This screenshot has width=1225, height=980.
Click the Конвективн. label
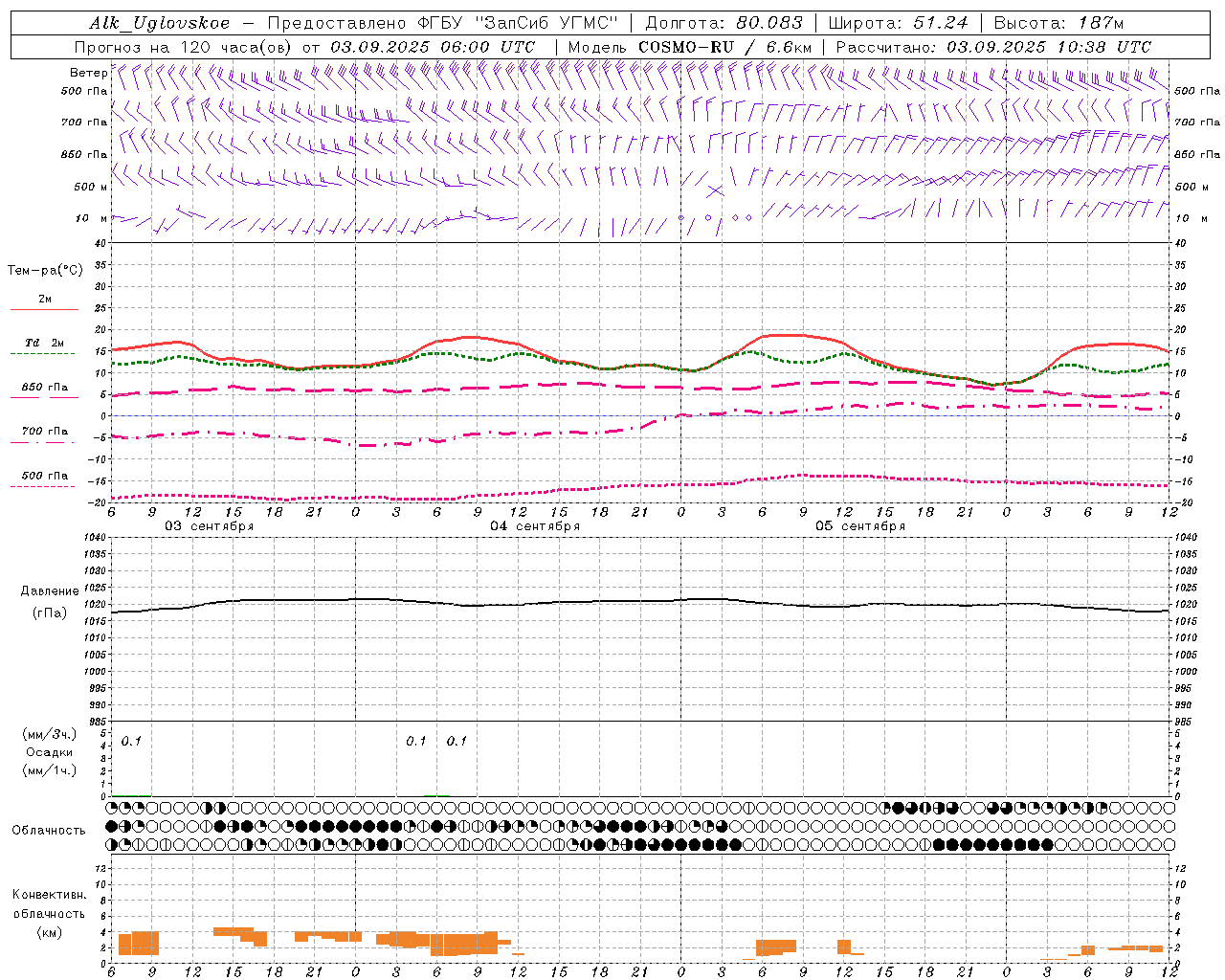point(50,895)
